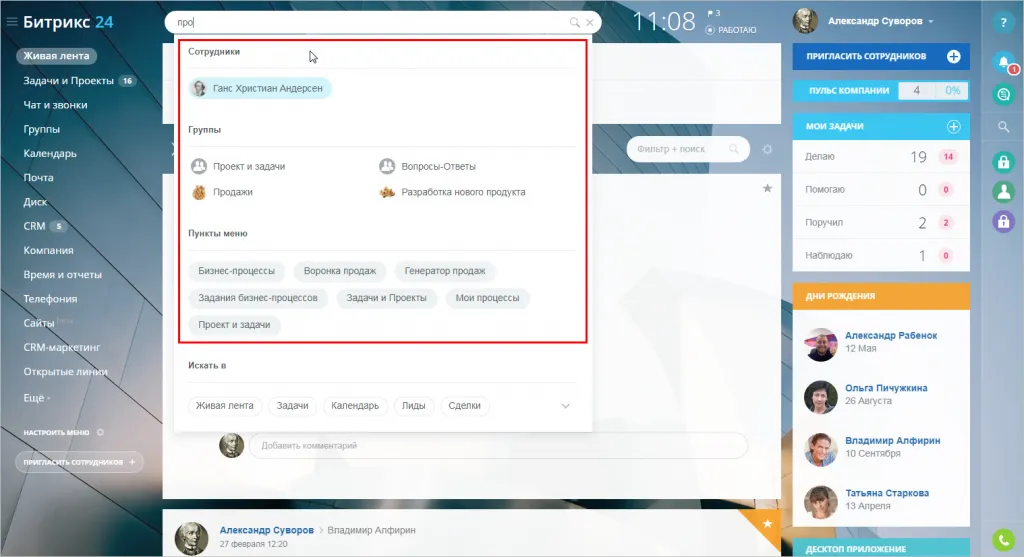
Task: Expand the Еще menu section
Action: click(38, 397)
